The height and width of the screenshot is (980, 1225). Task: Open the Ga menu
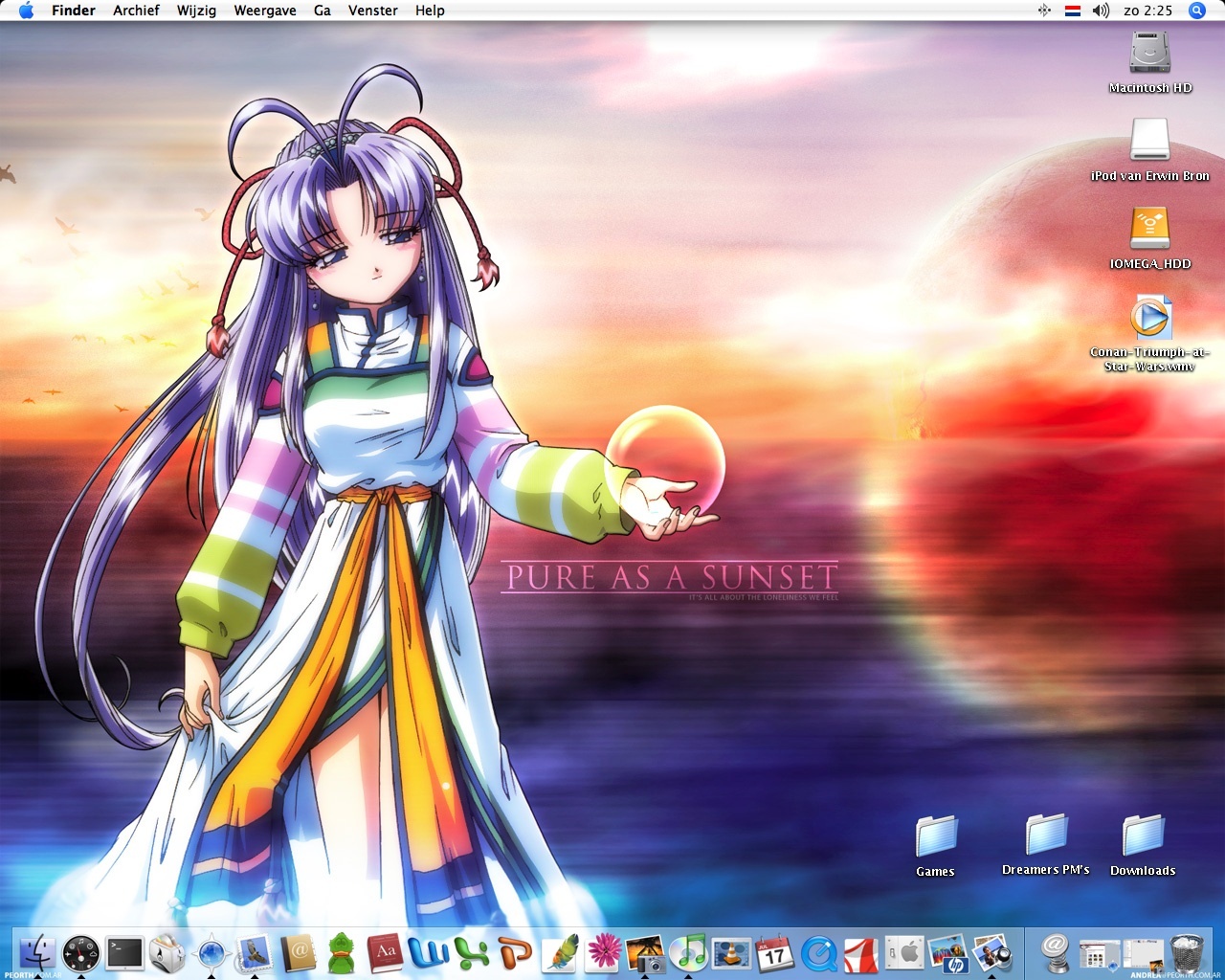323,11
